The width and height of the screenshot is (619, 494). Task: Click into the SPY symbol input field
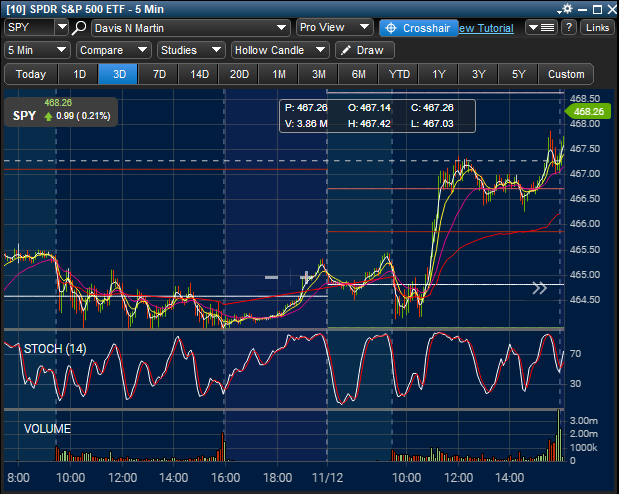(30, 27)
